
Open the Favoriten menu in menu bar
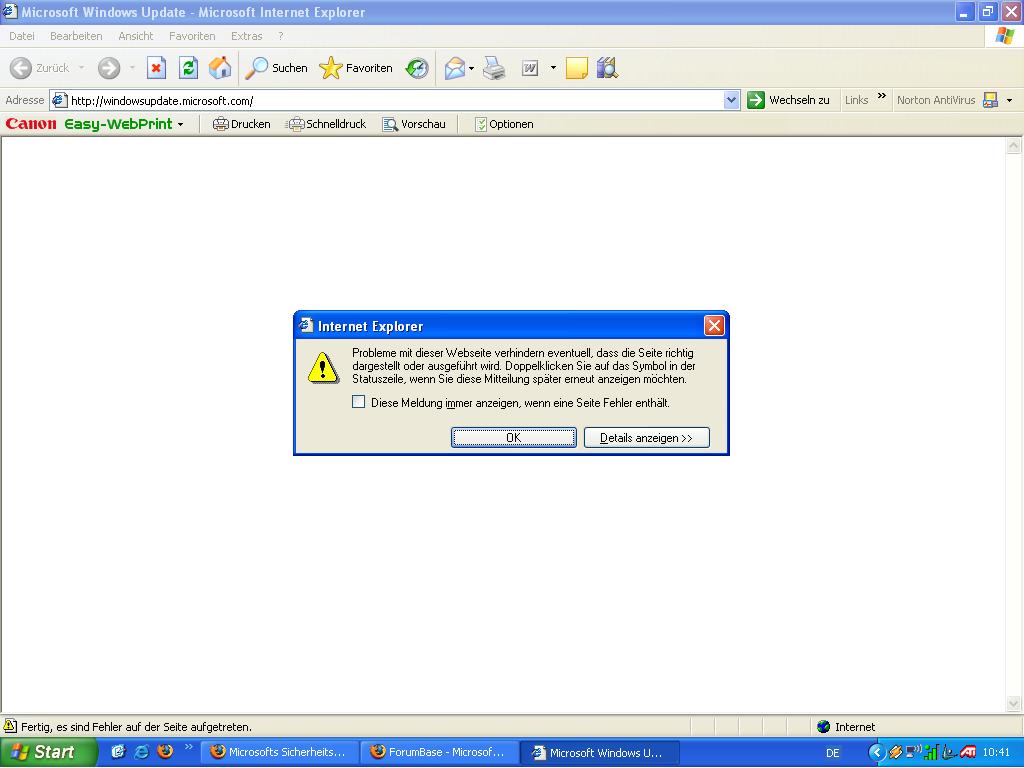(x=192, y=36)
